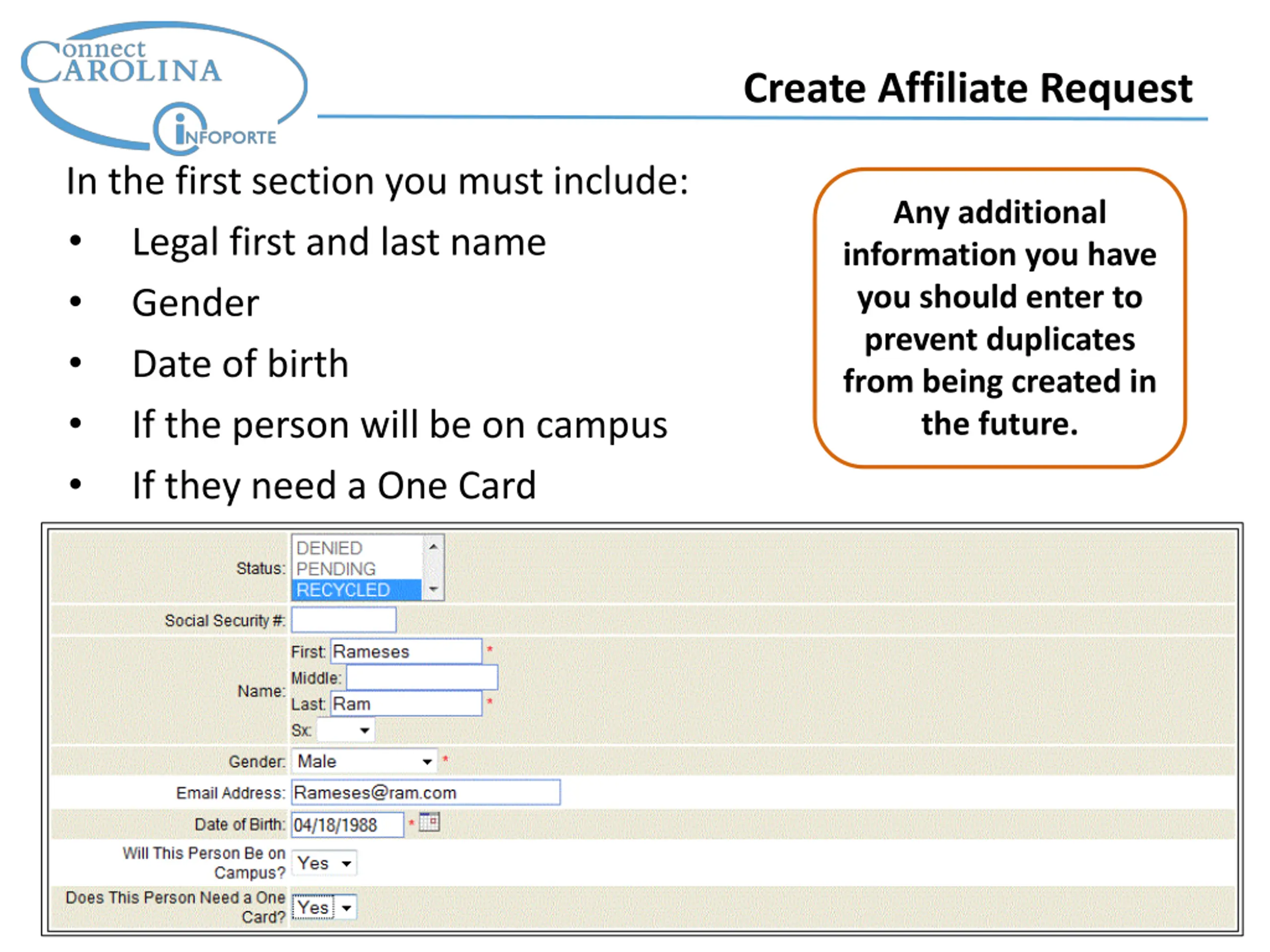The image size is (1270, 952).
Task: Click the 'Gender' bullet text
Action: point(196,302)
